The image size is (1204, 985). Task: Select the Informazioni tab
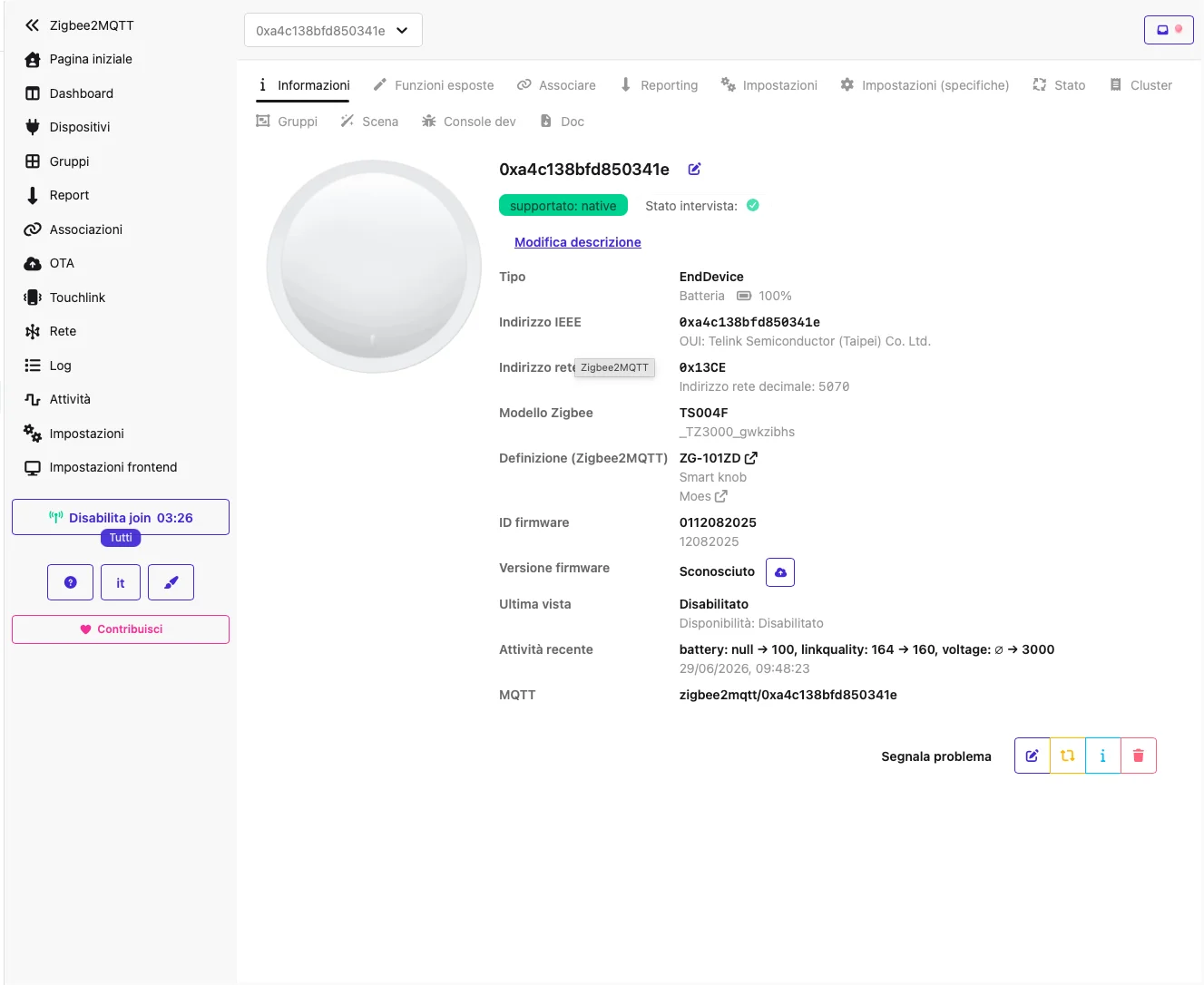click(x=303, y=85)
